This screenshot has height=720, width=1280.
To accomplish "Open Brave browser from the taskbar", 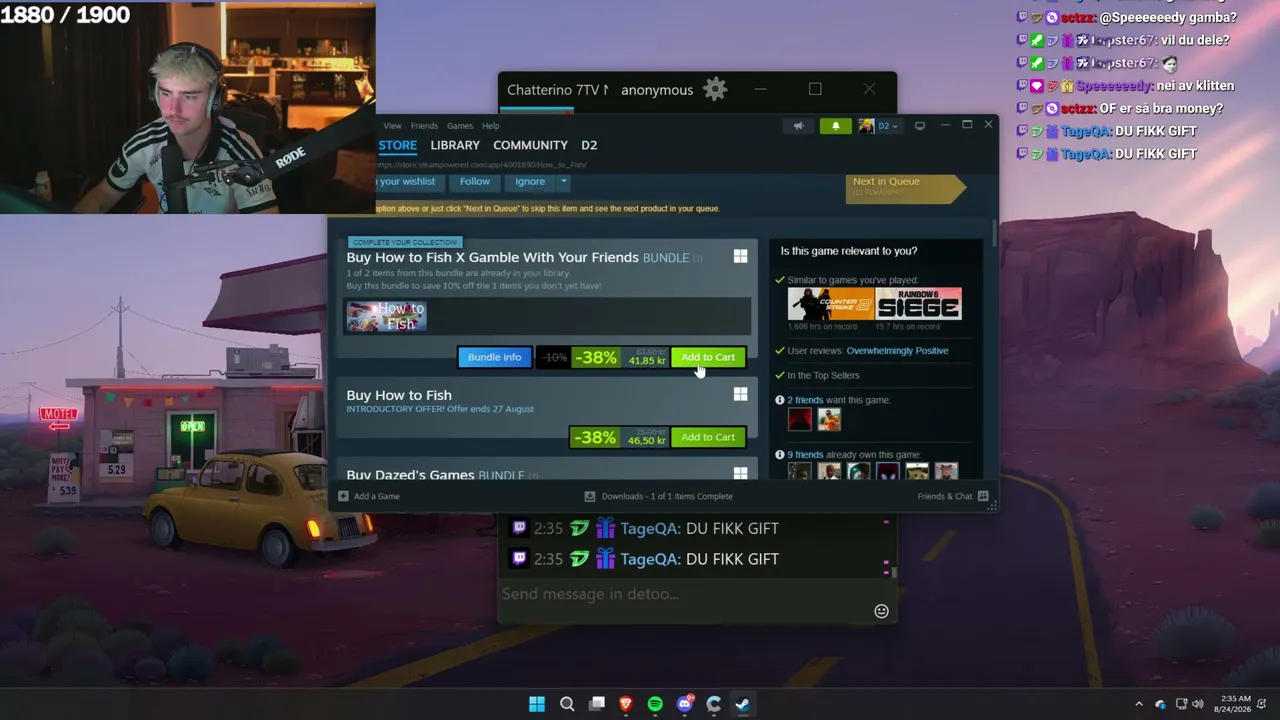I will [626, 704].
